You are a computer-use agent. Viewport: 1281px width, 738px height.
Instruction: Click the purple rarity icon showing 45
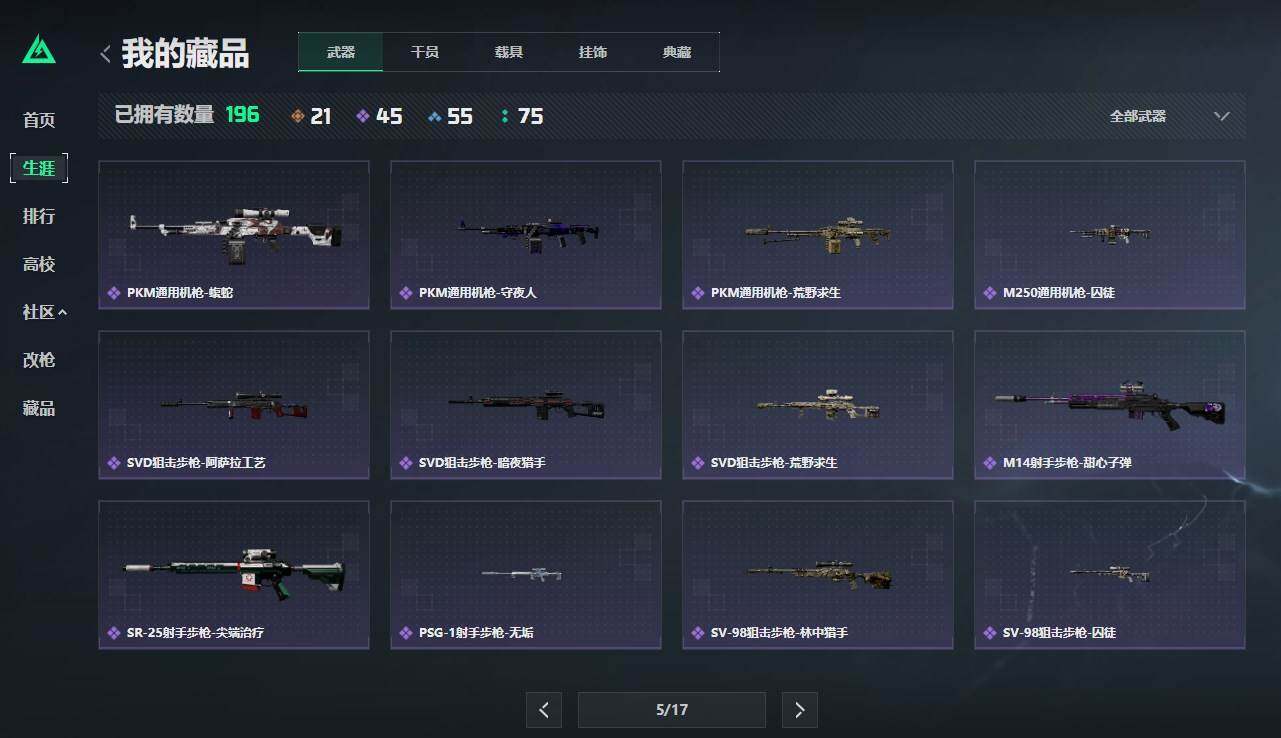[363, 116]
